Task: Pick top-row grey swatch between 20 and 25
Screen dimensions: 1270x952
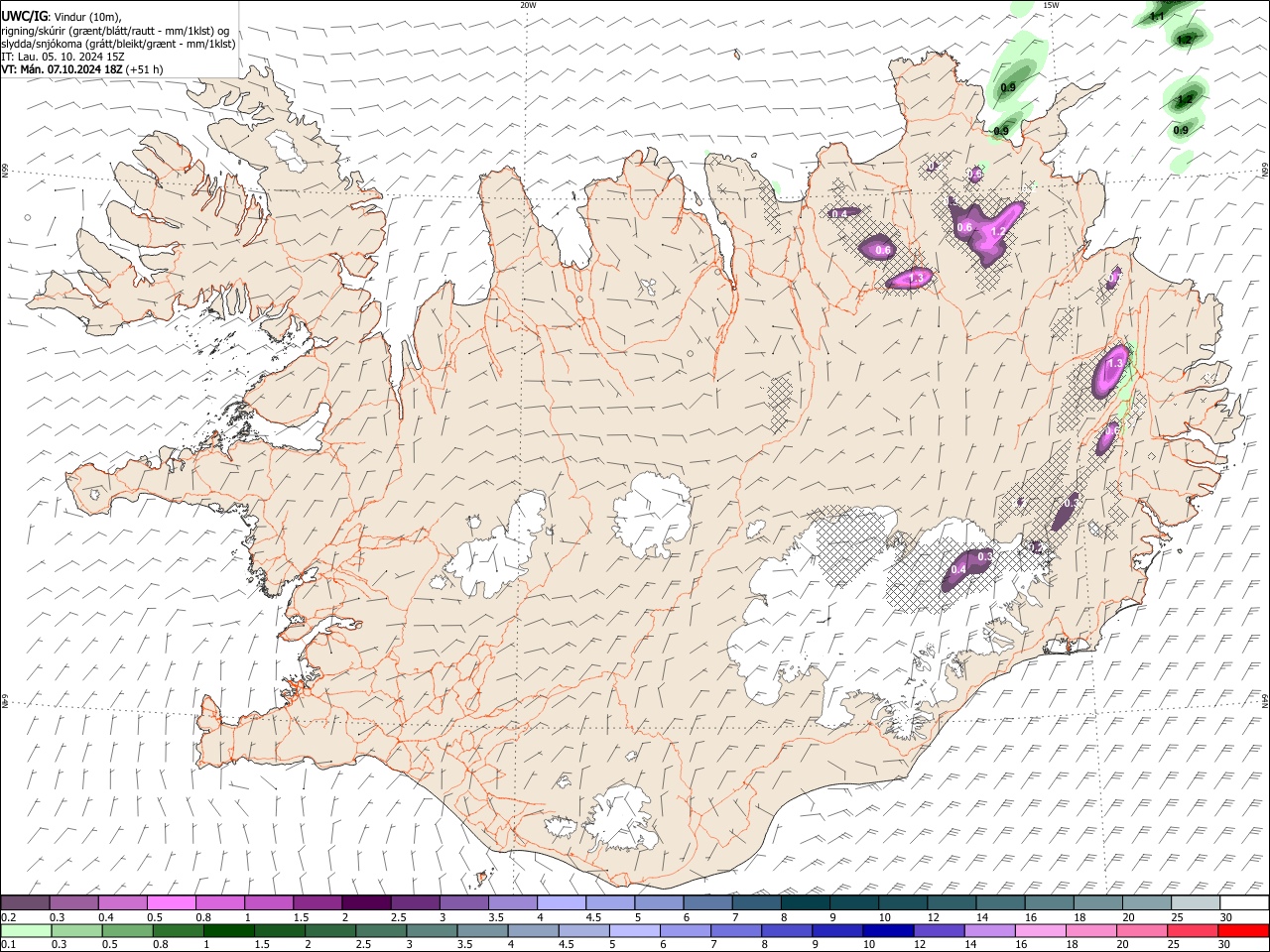Action: tap(1147, 902)
